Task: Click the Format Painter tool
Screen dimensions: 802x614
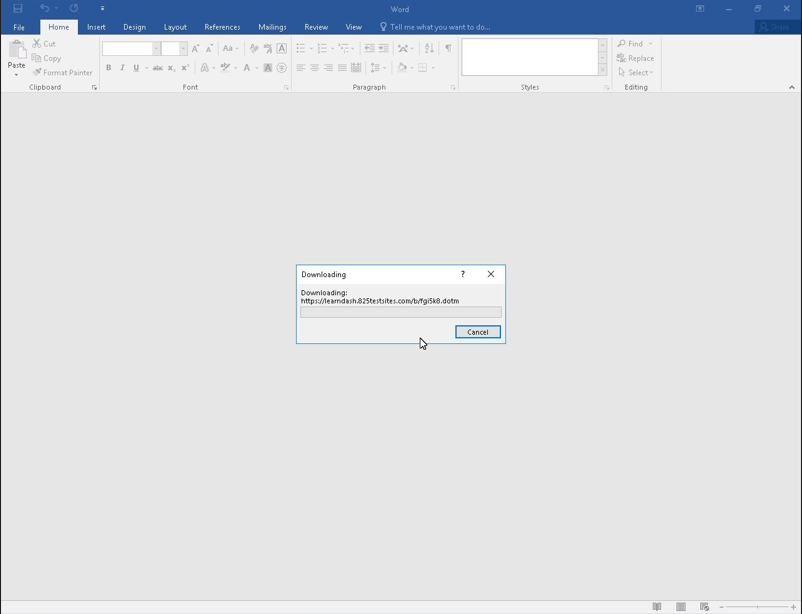Action: click(x=62, y=72)
